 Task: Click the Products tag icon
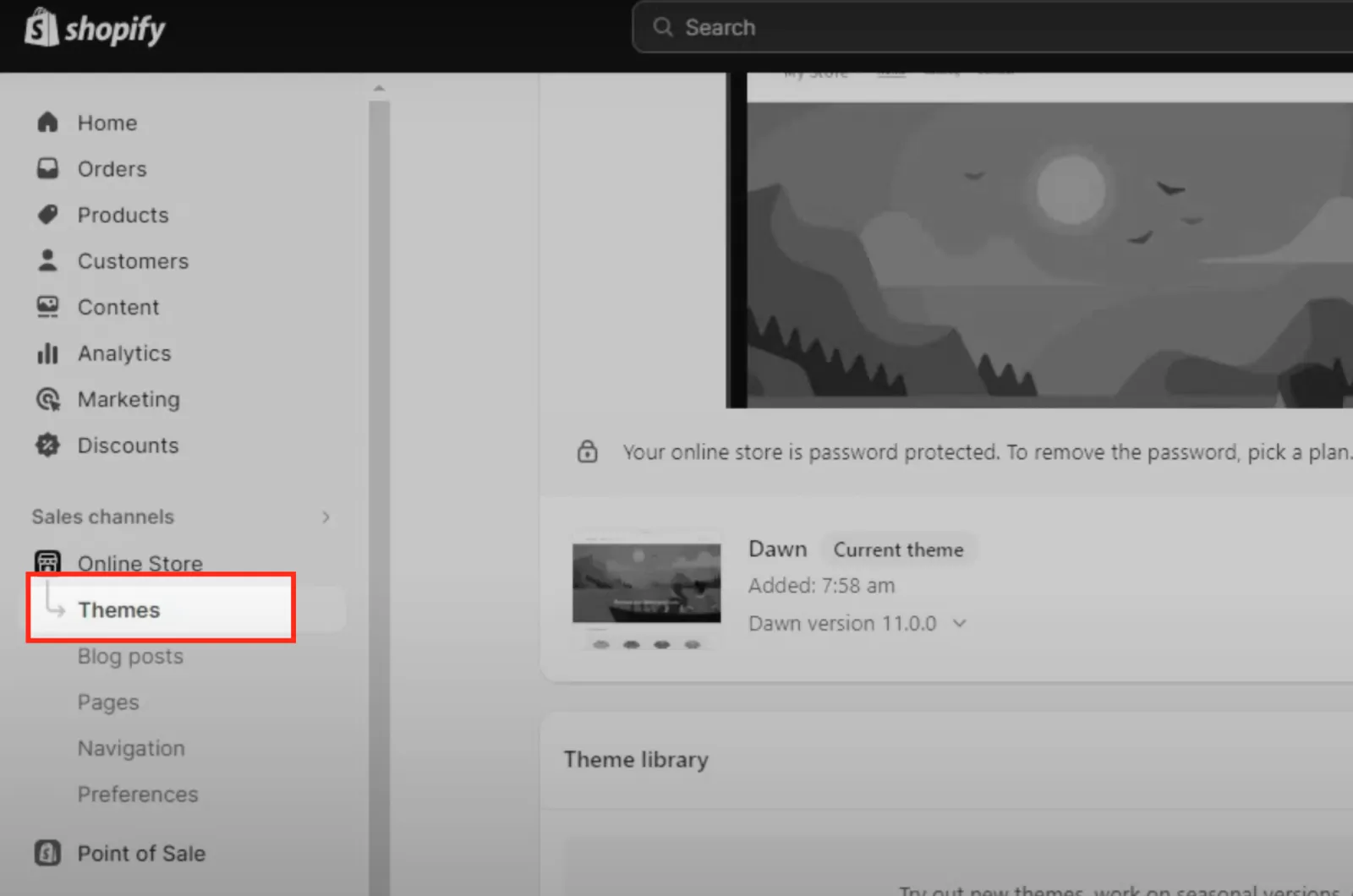pos(47,215)
